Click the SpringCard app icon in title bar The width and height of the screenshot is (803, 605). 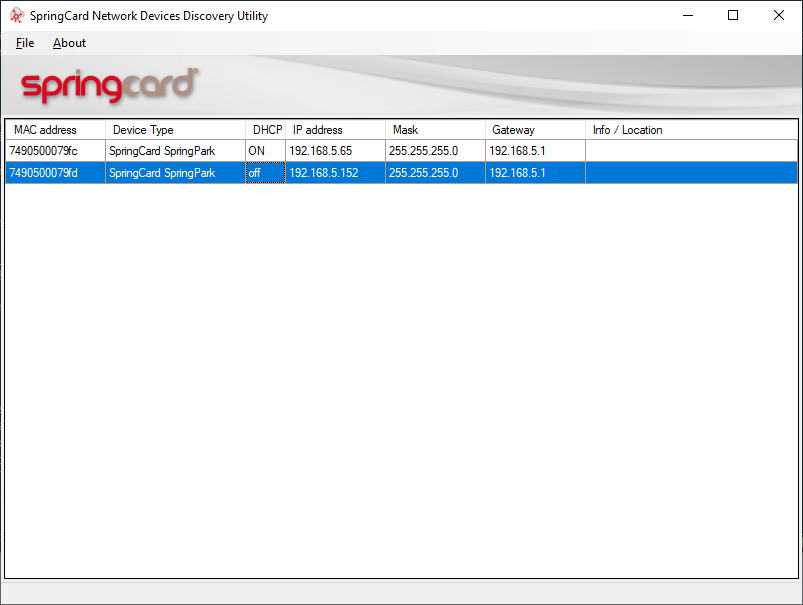tap(16, 15)
